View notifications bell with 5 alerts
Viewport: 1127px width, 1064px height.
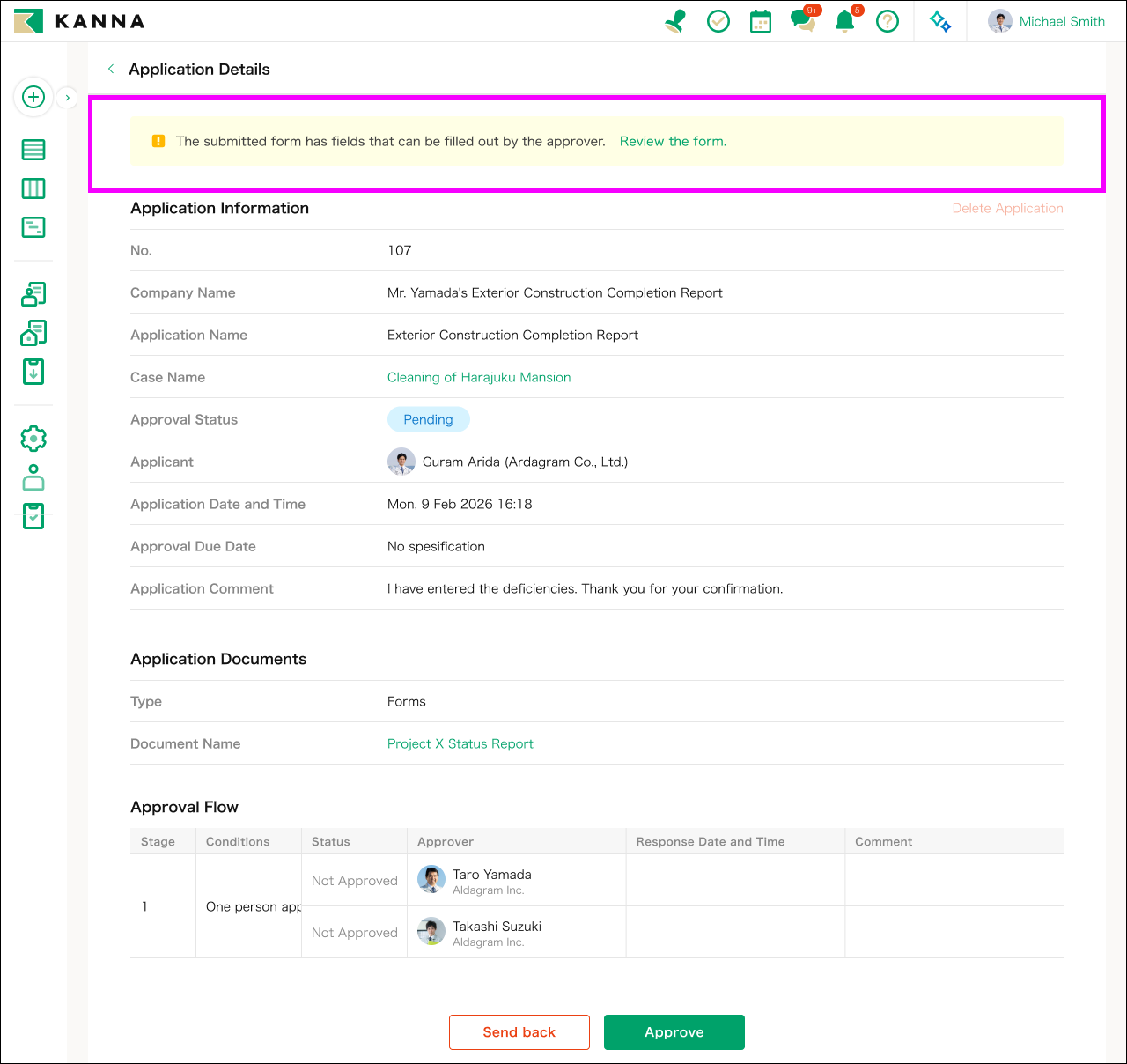click(x=845, y=21)
